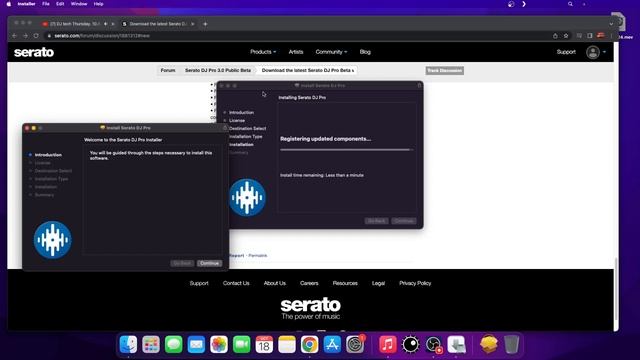Click Continue in the front installer window
Viewport: 640px width, 360px height.
click(x=209, y=263)
